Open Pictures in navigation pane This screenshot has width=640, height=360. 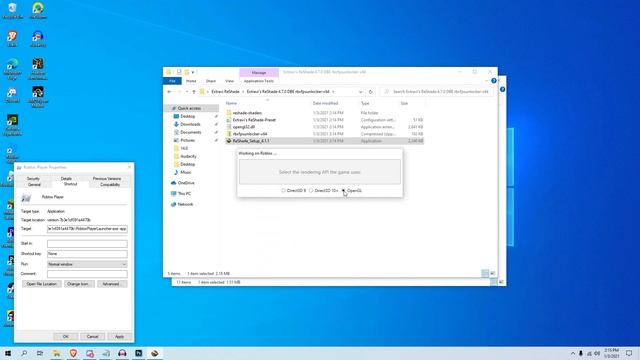[x=187, y=140]
